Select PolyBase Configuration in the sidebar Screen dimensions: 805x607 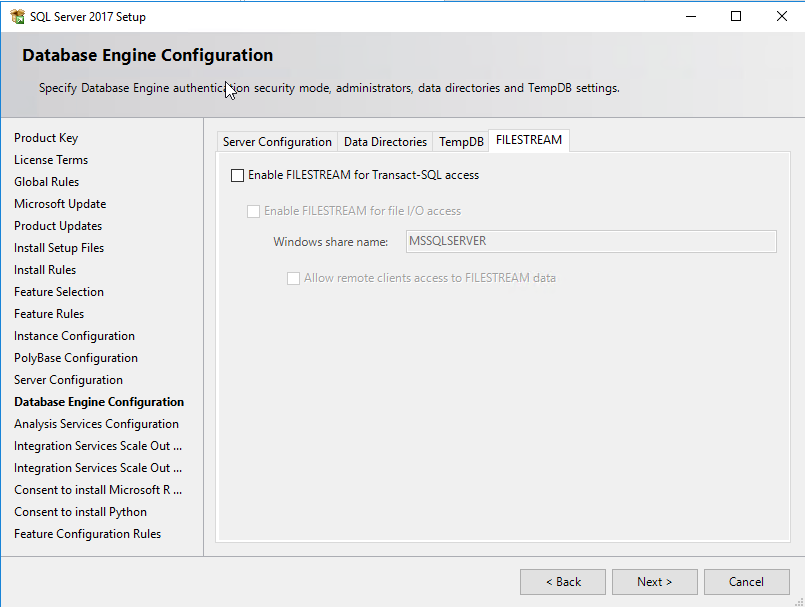click(76, 358)
